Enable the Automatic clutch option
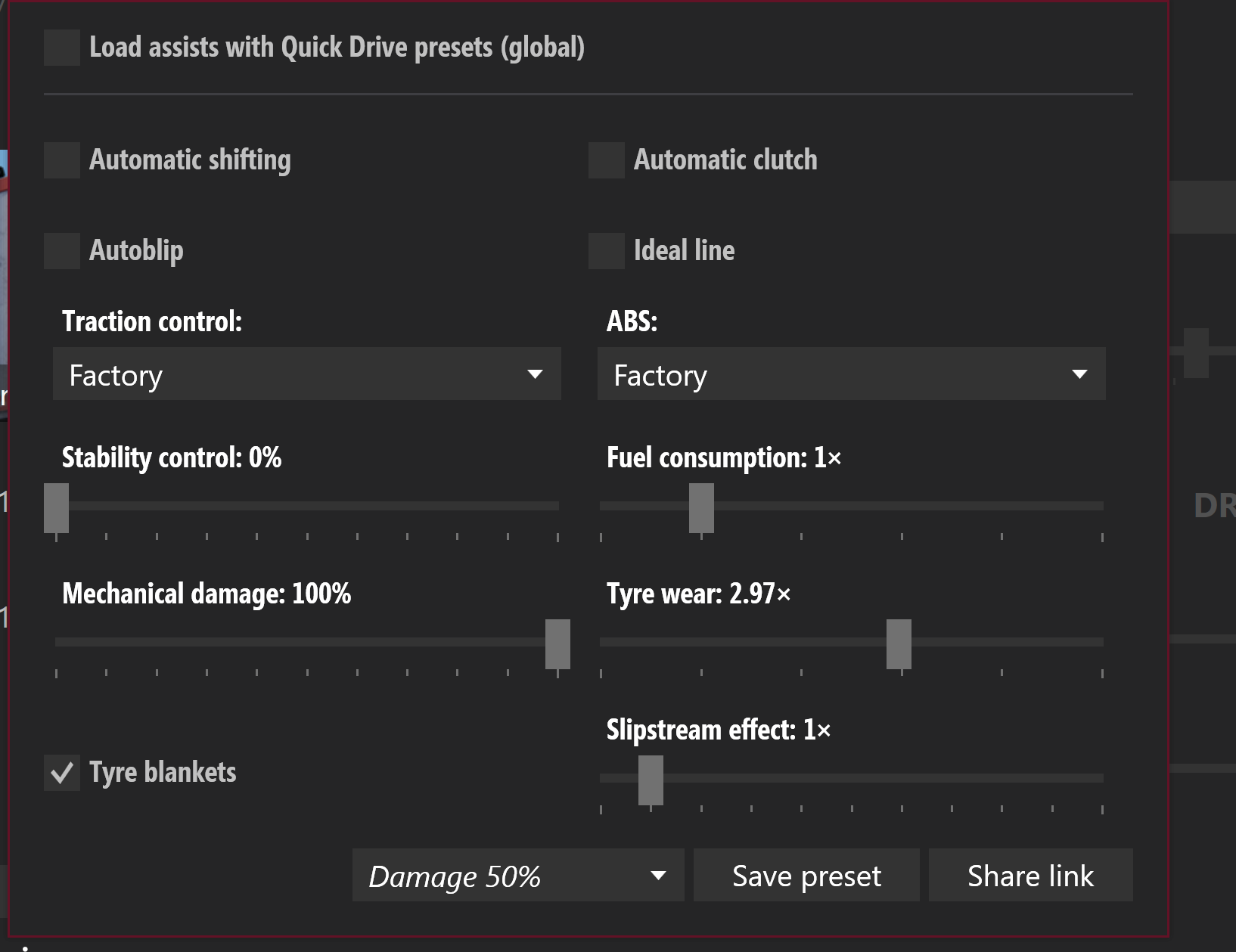The image size is (1236, 952). 607,160
